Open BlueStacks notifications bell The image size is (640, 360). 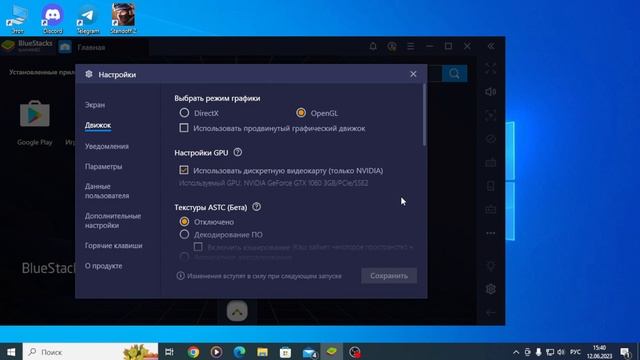click(373, 47)
